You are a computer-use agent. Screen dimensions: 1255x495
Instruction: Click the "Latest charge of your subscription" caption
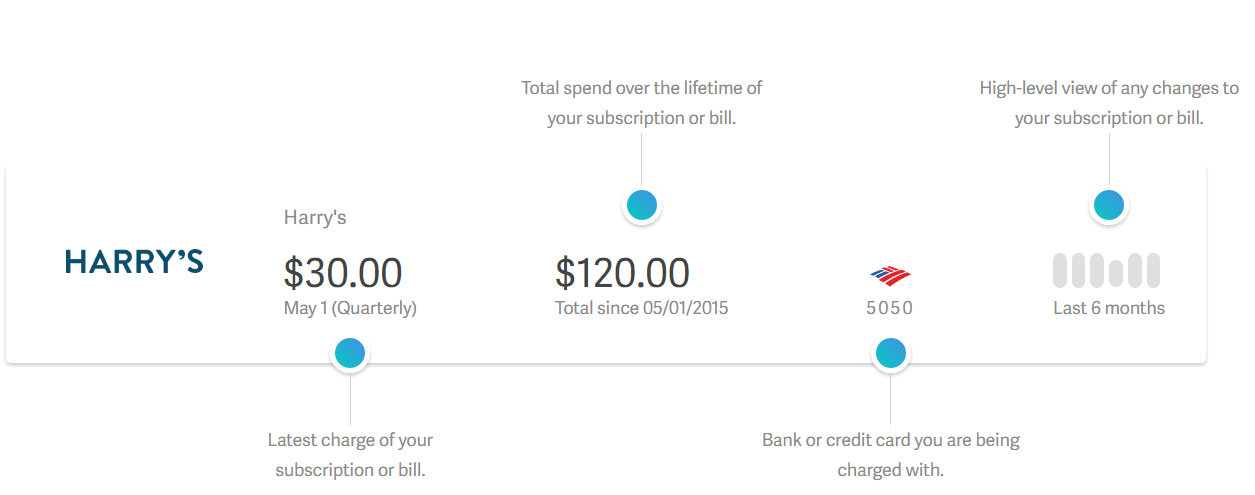pyautogui.click(x=350, y=455)
